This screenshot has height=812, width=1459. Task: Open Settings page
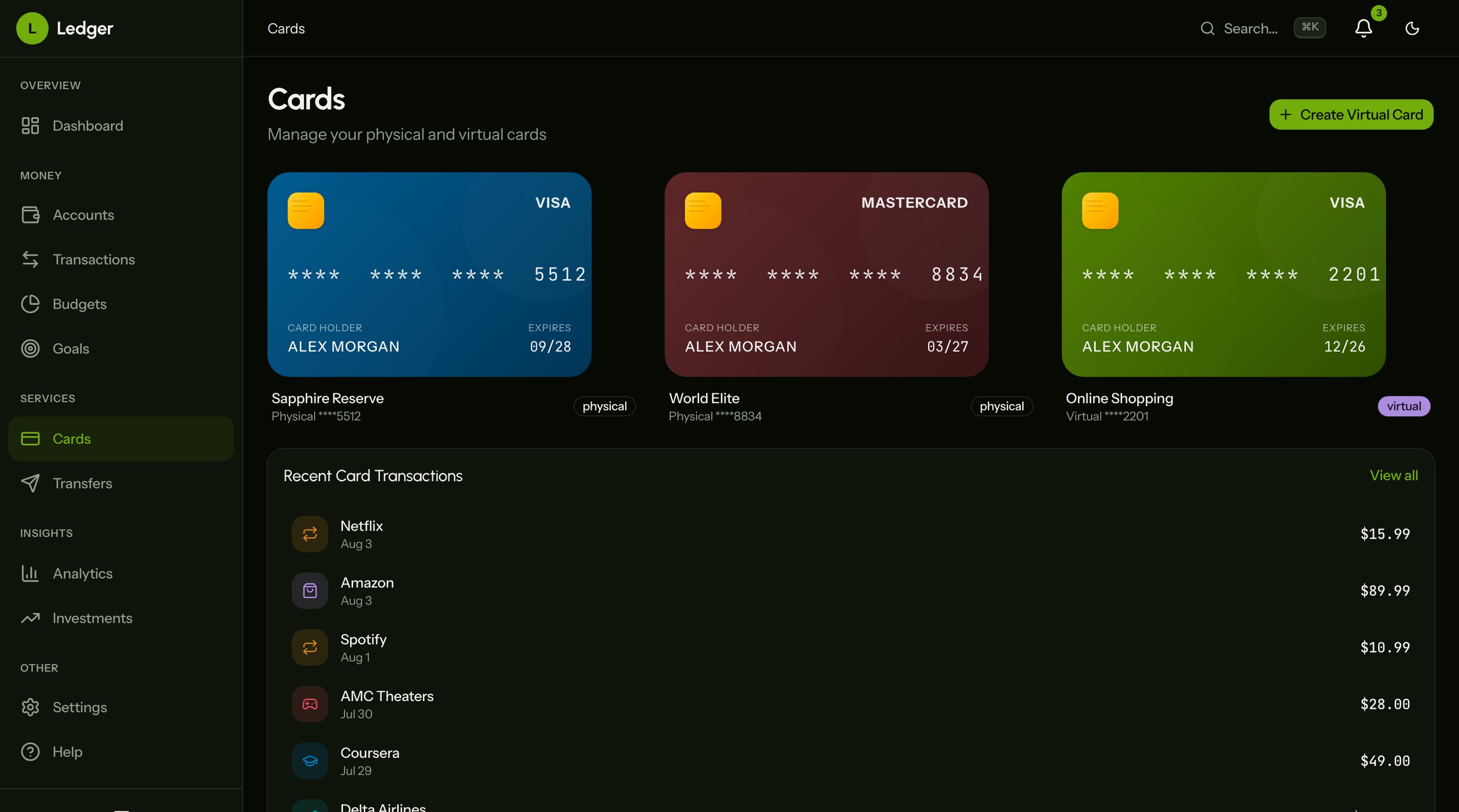121,707
